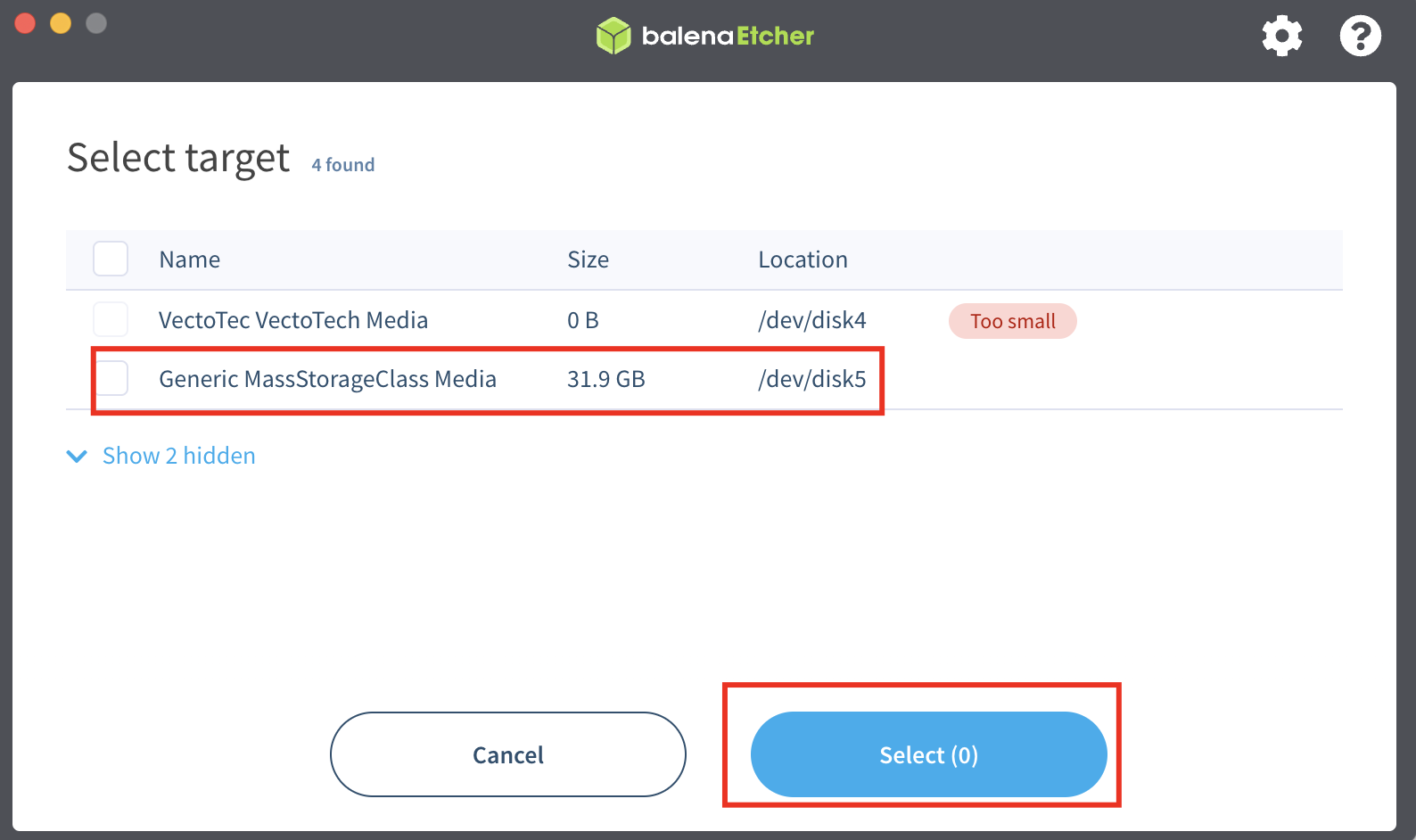Click the Location column header
1416x840 pixels.
803,259
